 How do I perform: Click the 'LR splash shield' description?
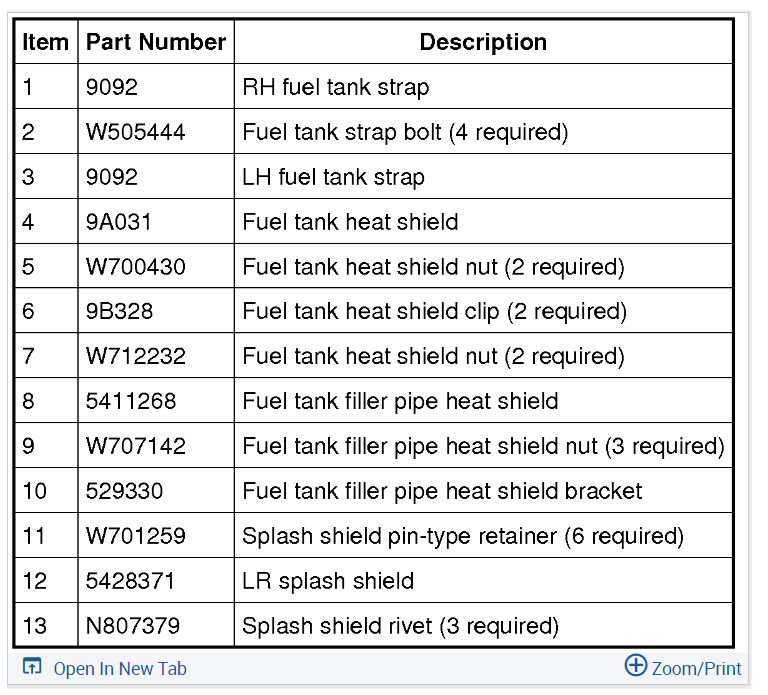coord(328,581)
